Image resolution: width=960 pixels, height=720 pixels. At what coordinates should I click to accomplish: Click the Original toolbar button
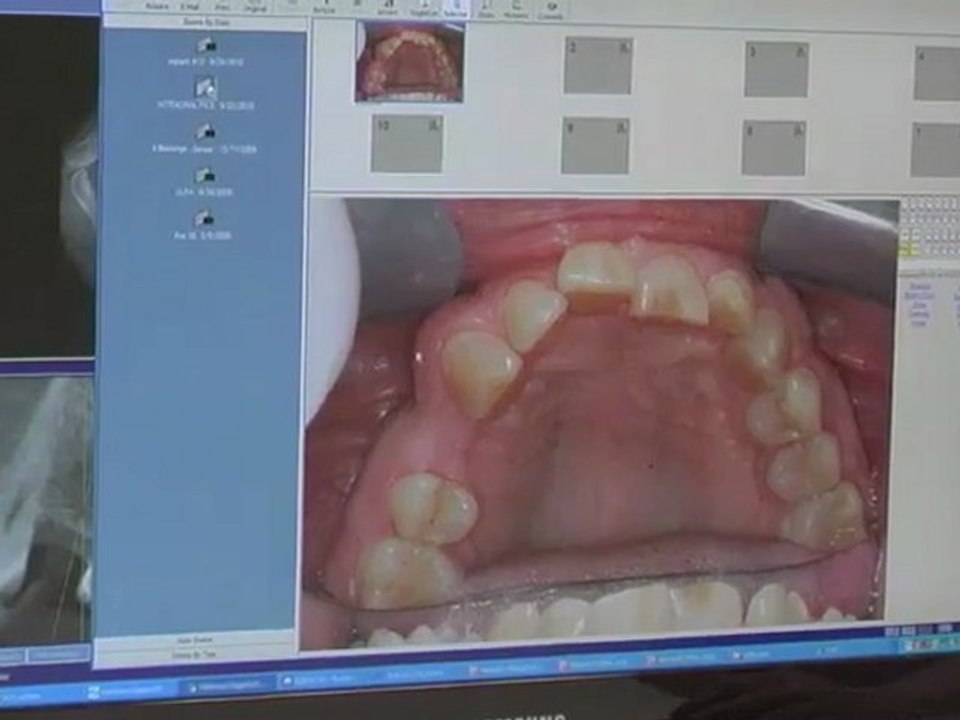[253, 5]
